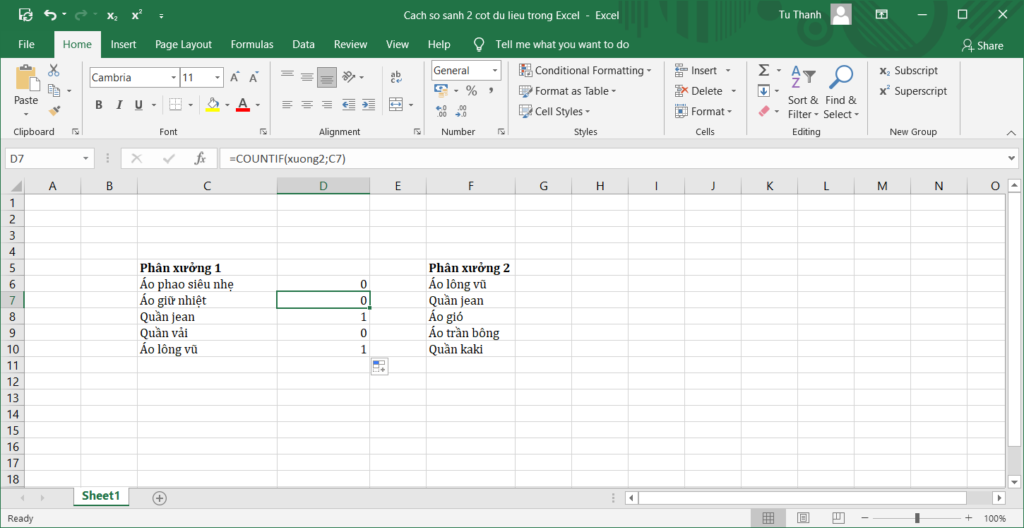Switch to the Formulas ribbon tab
The height and width of the screenshot is (528, 1024).
click(x=251, y=44)
